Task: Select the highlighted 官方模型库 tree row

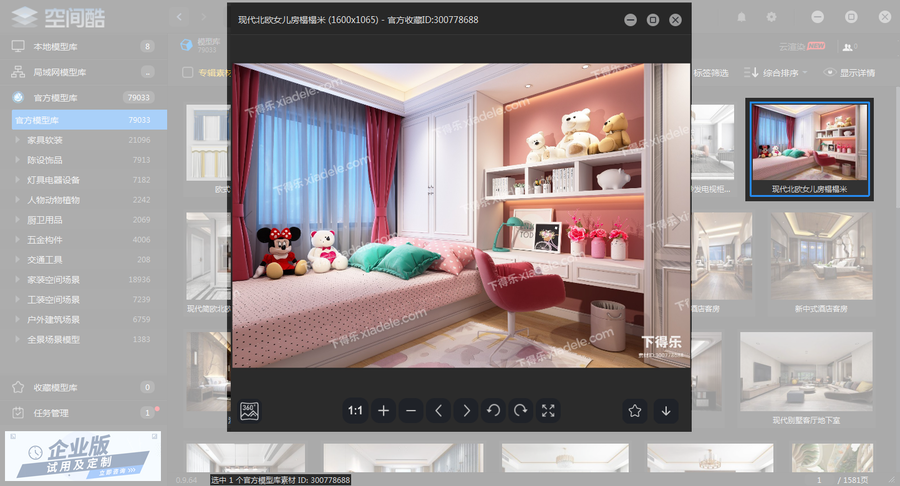Action: 90,120
